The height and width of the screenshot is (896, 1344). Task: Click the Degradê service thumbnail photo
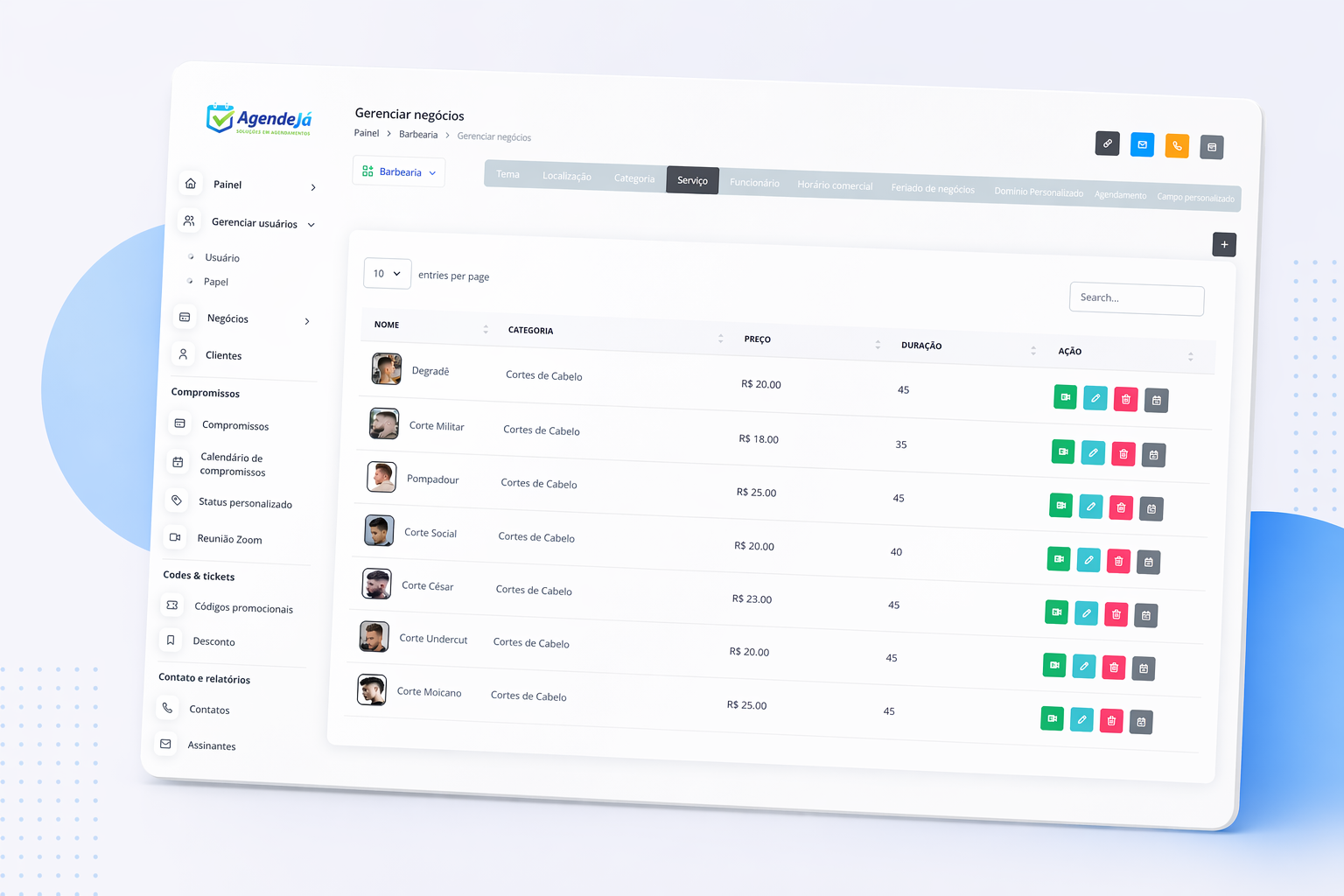[x=387, y=369]
